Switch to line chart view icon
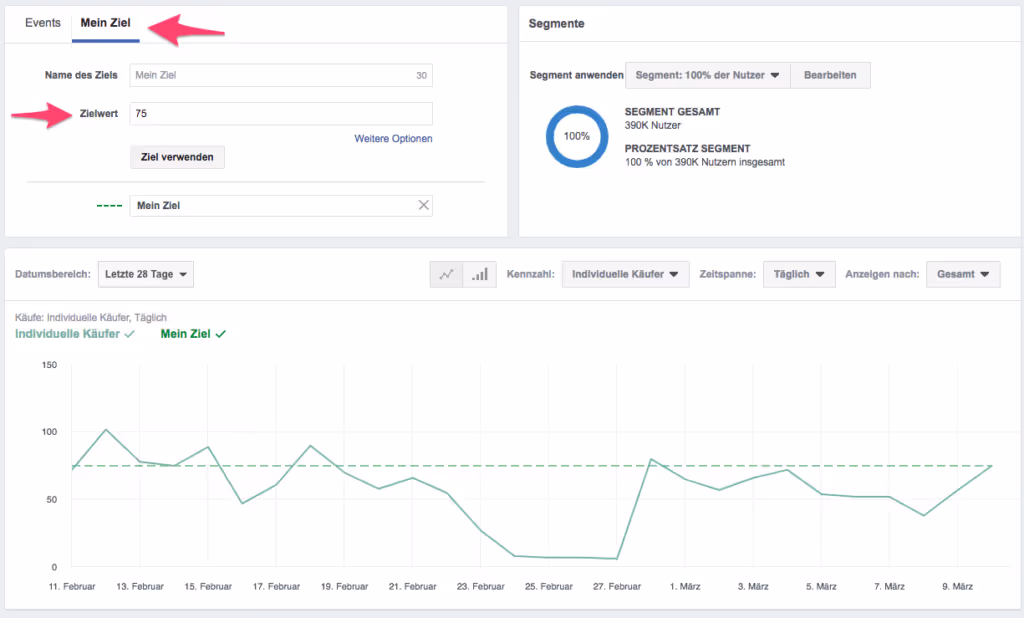 click(x=447, y=274)
